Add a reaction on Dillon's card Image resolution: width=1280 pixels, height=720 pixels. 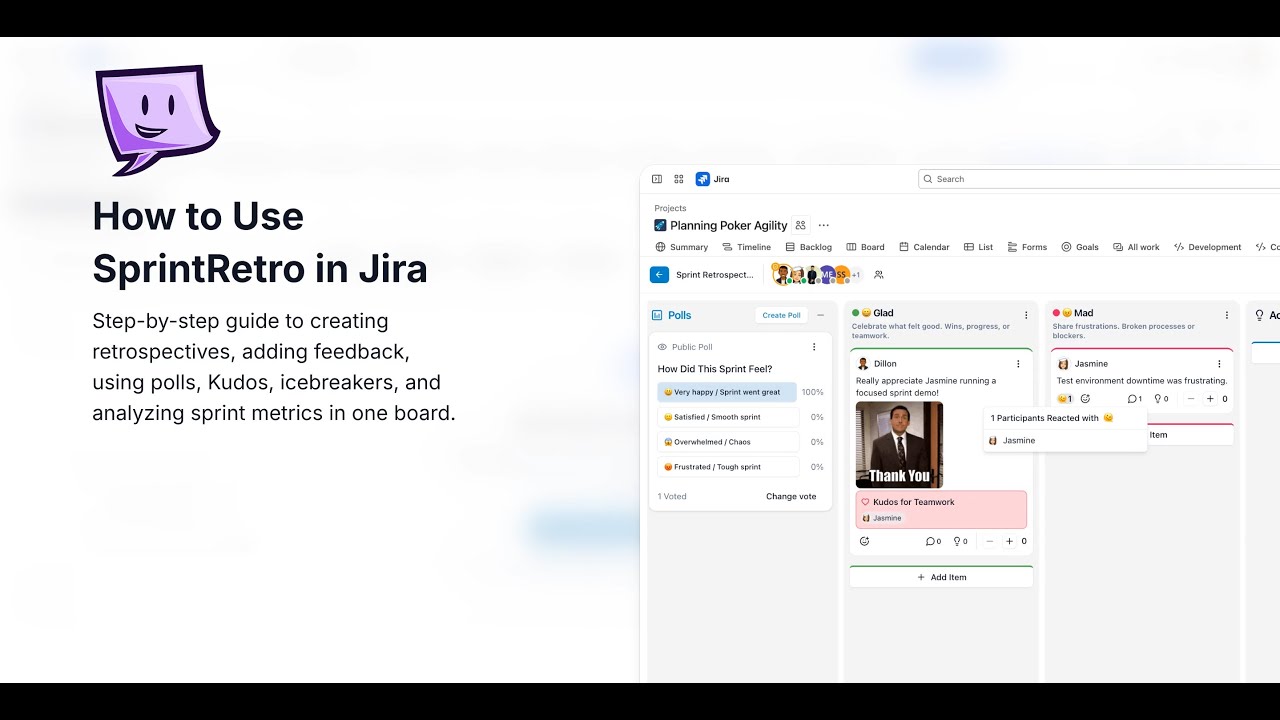pos(865,541)
